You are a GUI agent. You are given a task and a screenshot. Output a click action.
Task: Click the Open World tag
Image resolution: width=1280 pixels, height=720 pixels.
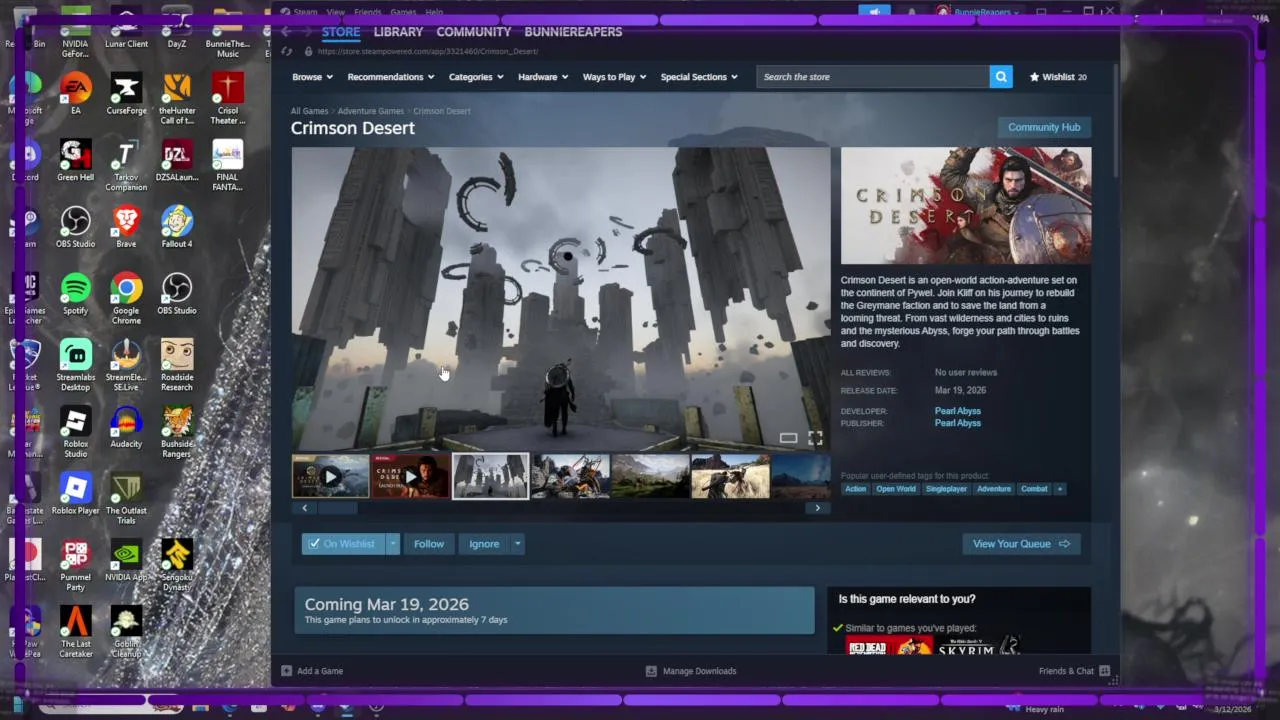[x=896, y=489]
